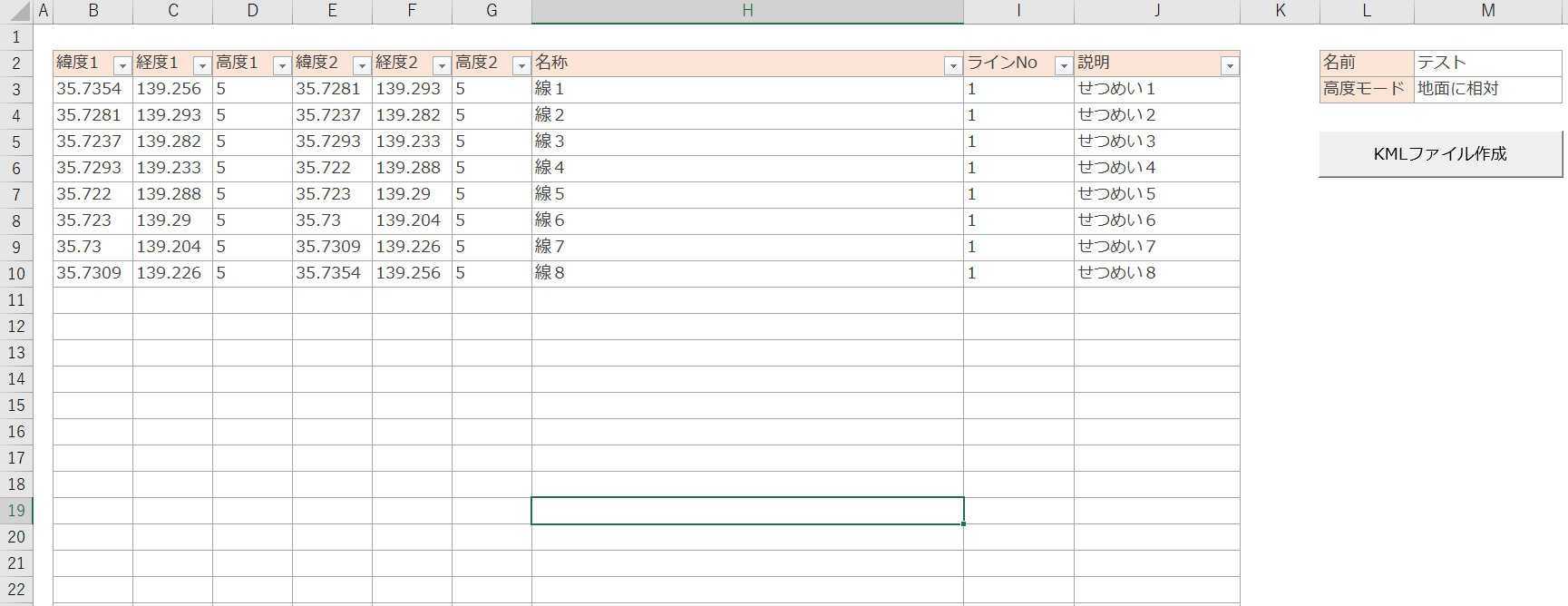Open the 経度1 filter dropdown
Viewport: 1568px width, 606px height.
tap(202, 65)
